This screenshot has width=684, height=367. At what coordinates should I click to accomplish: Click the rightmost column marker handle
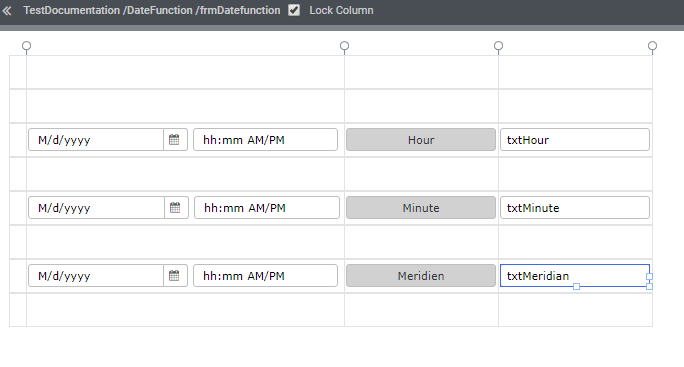click(653, 46)
